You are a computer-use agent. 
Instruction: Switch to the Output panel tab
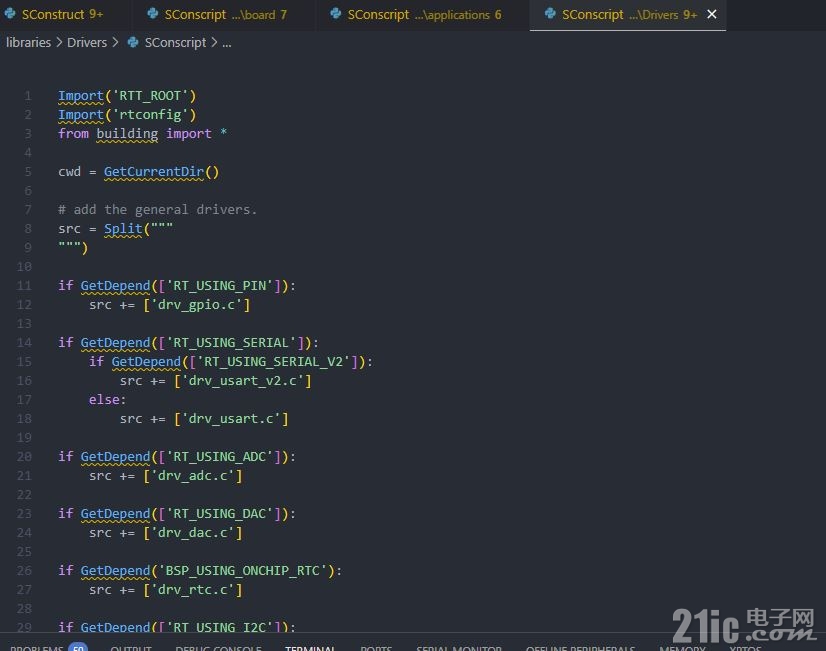click(x=131, y=647)
